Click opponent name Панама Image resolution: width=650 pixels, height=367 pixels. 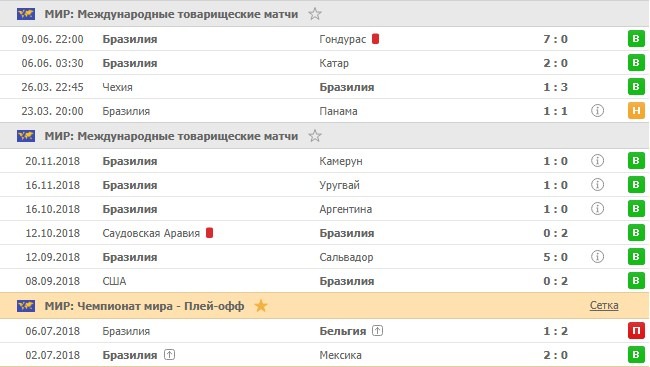point(338,111)
